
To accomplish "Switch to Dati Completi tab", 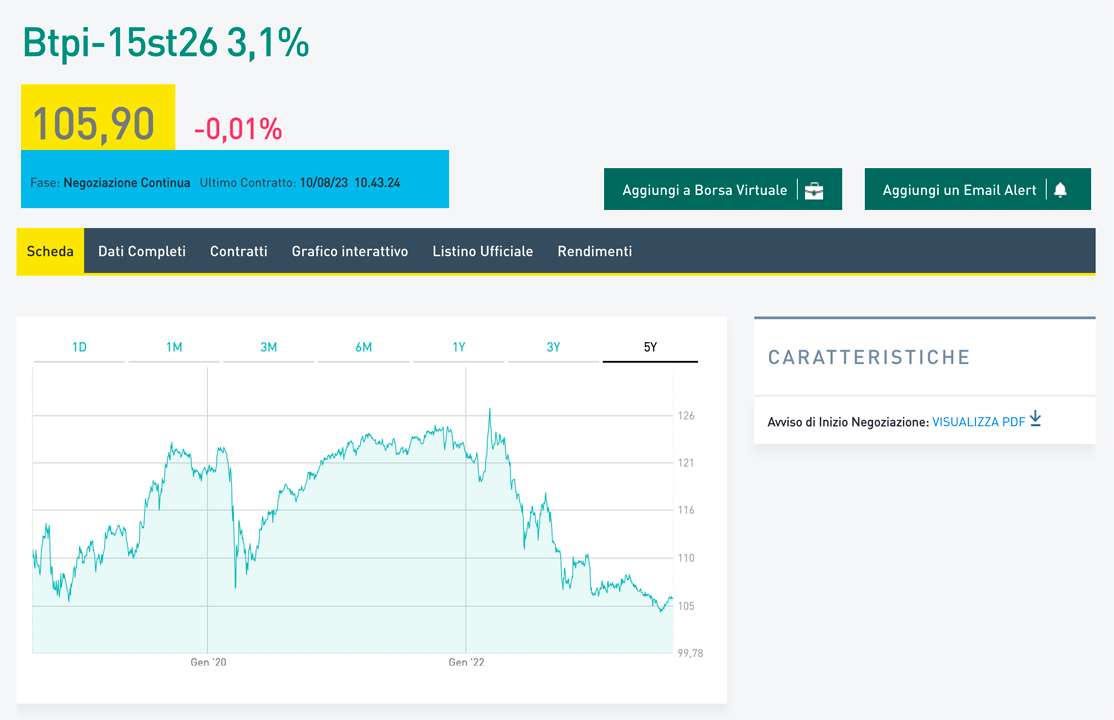I will click(x=142, y=252).
